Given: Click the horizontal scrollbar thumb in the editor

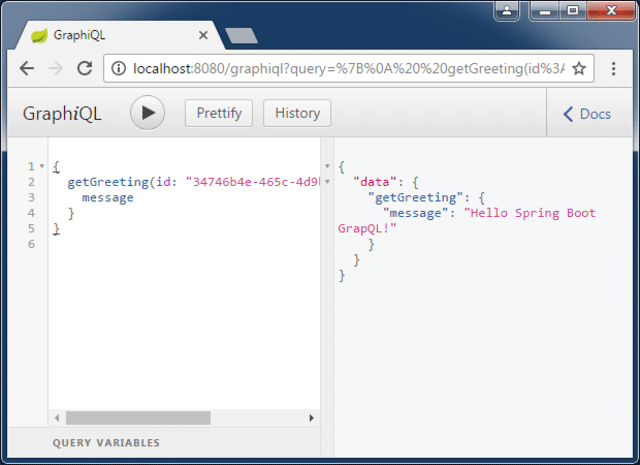Looking at the screenshot, I should [138, 418].
